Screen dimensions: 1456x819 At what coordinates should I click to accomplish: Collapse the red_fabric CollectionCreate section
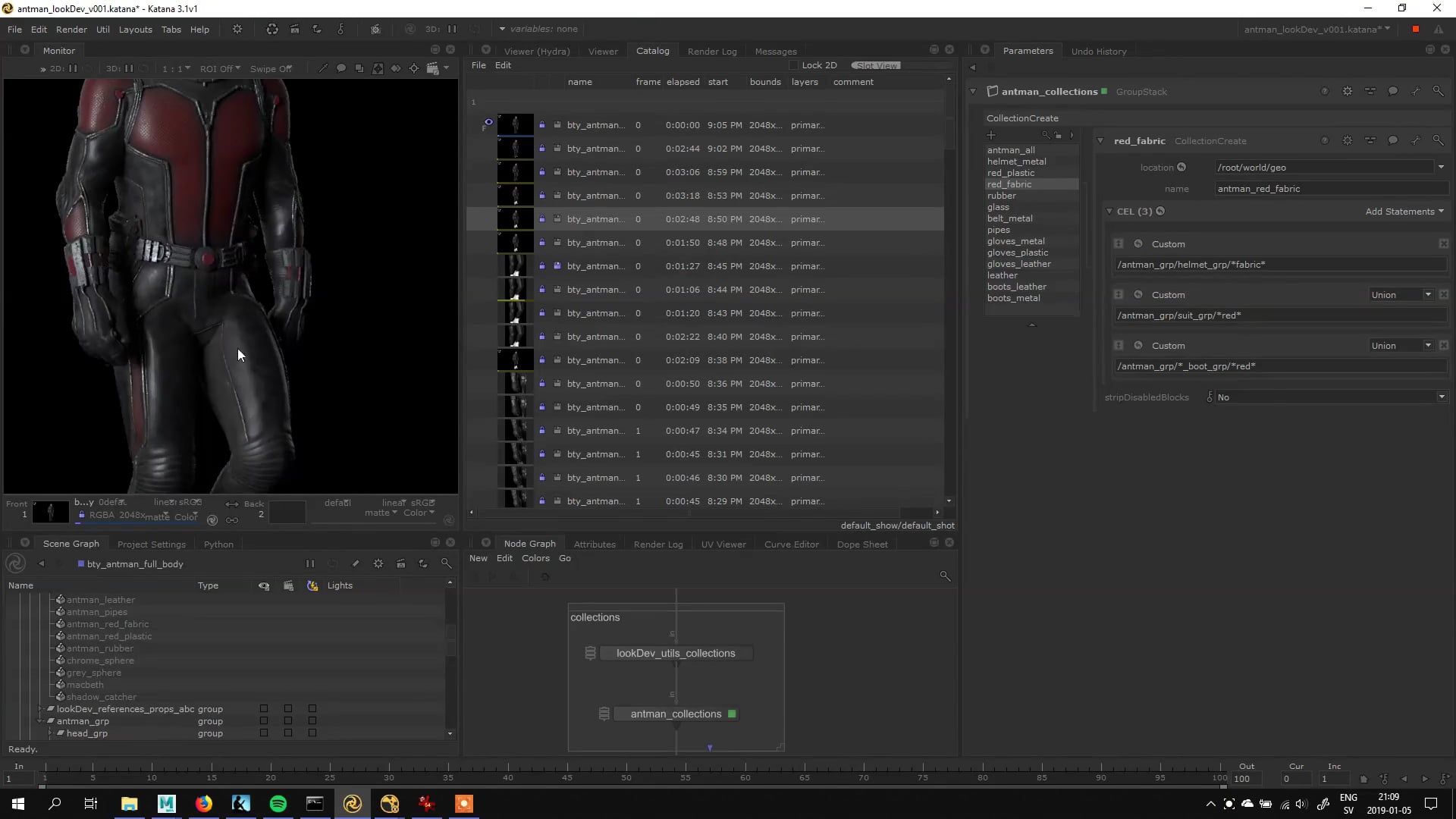point(1100,141)
